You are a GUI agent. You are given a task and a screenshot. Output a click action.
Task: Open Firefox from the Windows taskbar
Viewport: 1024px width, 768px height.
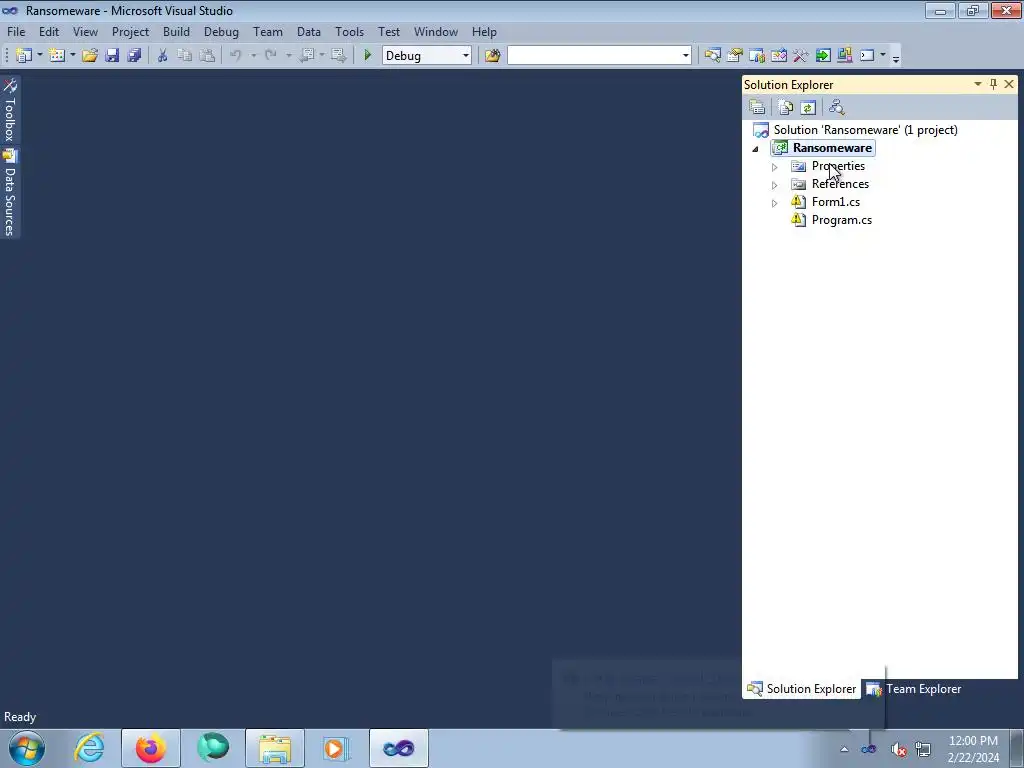(x=150, y=748)
